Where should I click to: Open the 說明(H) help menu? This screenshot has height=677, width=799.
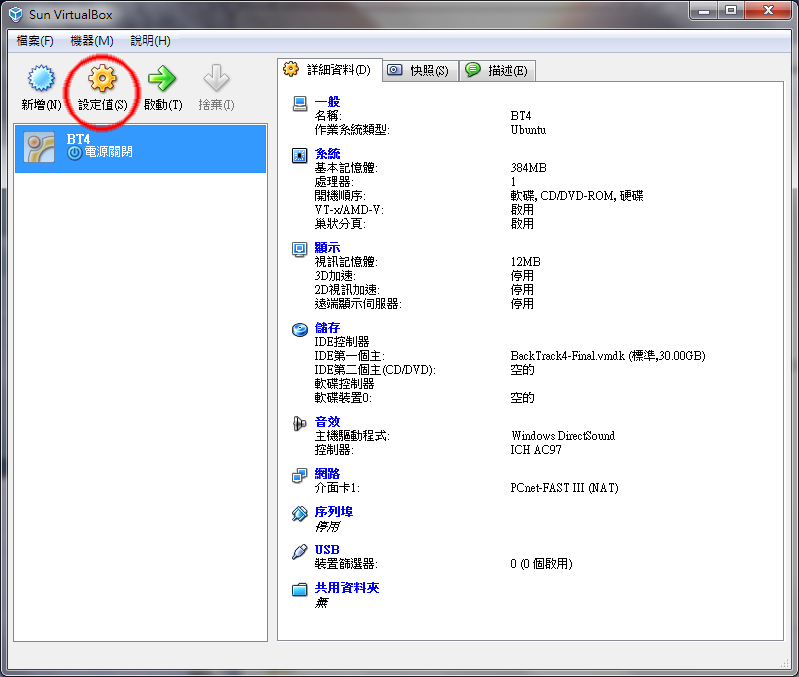point(150,41)
